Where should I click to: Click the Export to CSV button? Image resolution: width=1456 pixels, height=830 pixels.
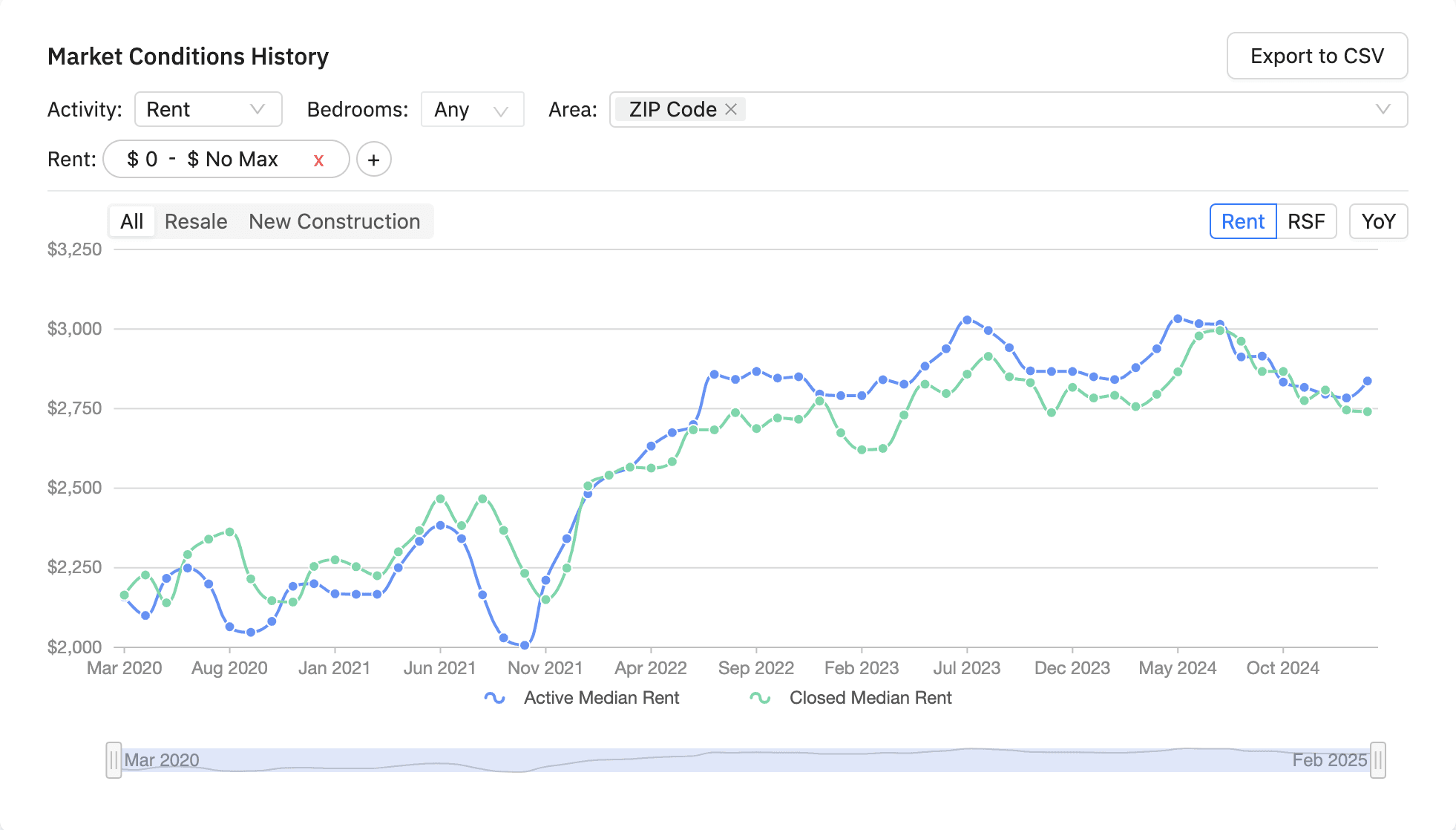pos(1316,56)
